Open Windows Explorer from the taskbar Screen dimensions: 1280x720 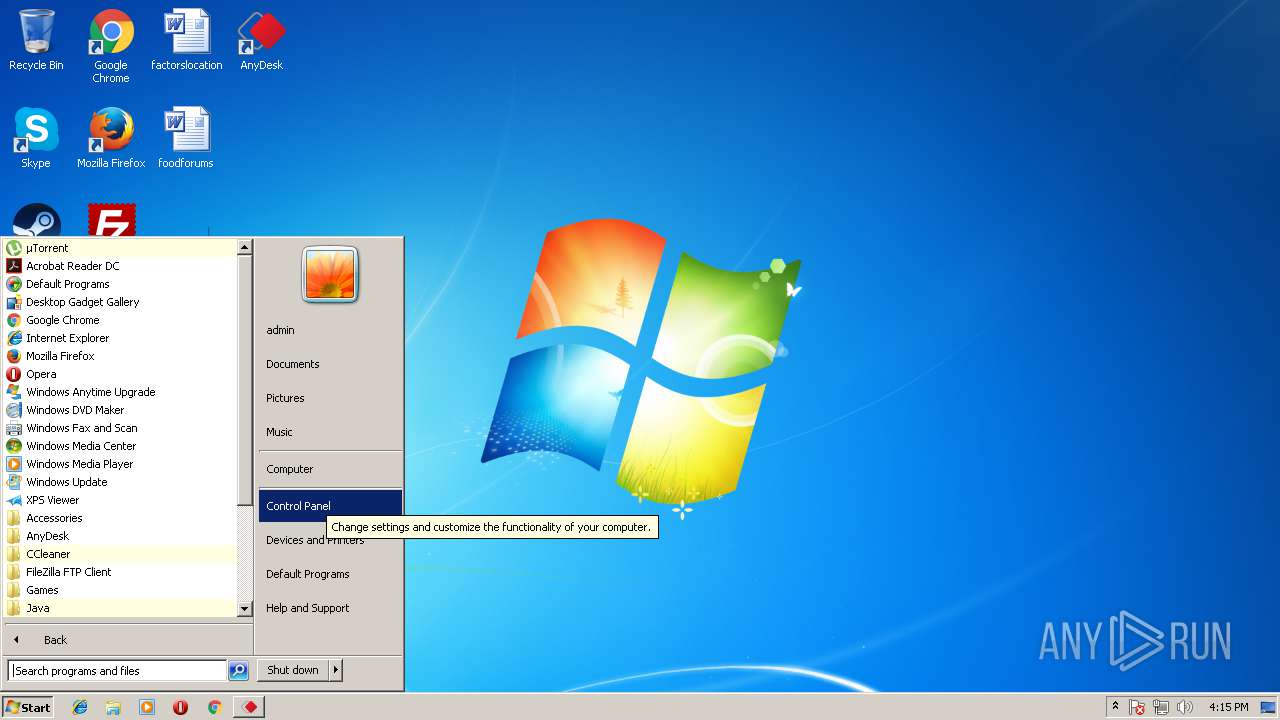(x=113, y=707)
